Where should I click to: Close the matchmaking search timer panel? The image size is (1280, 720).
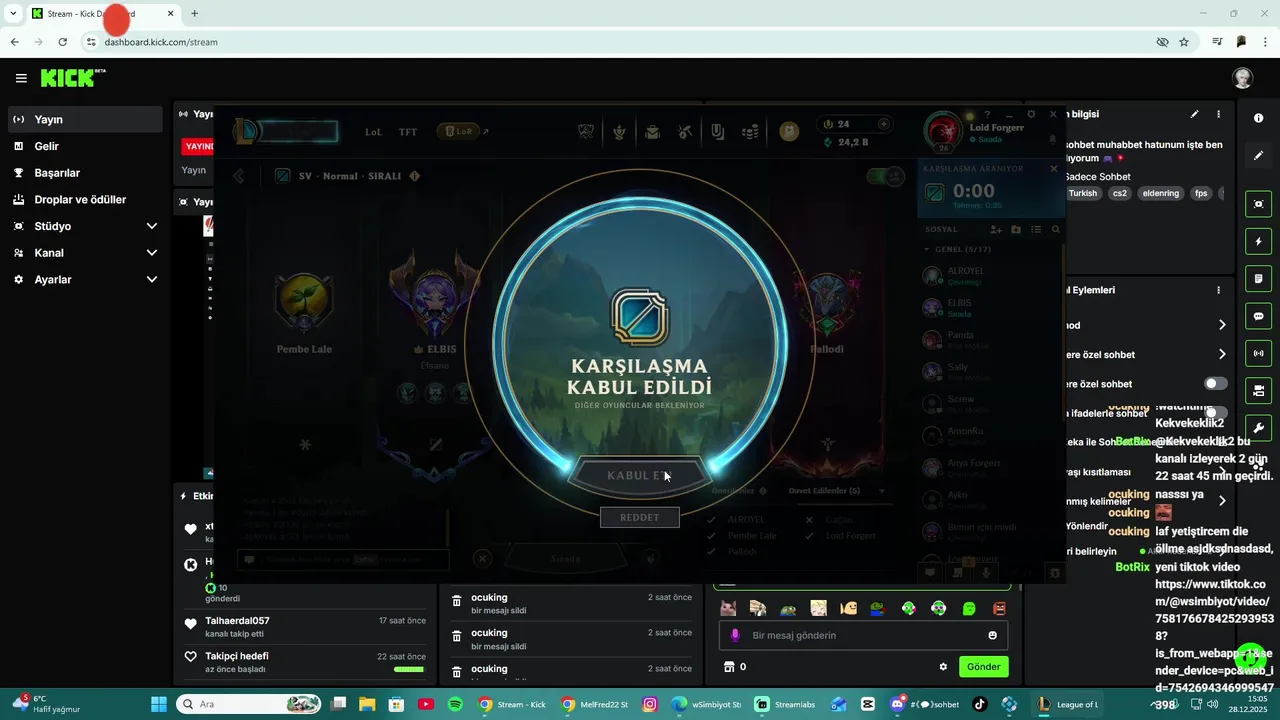pos(1053,169)
